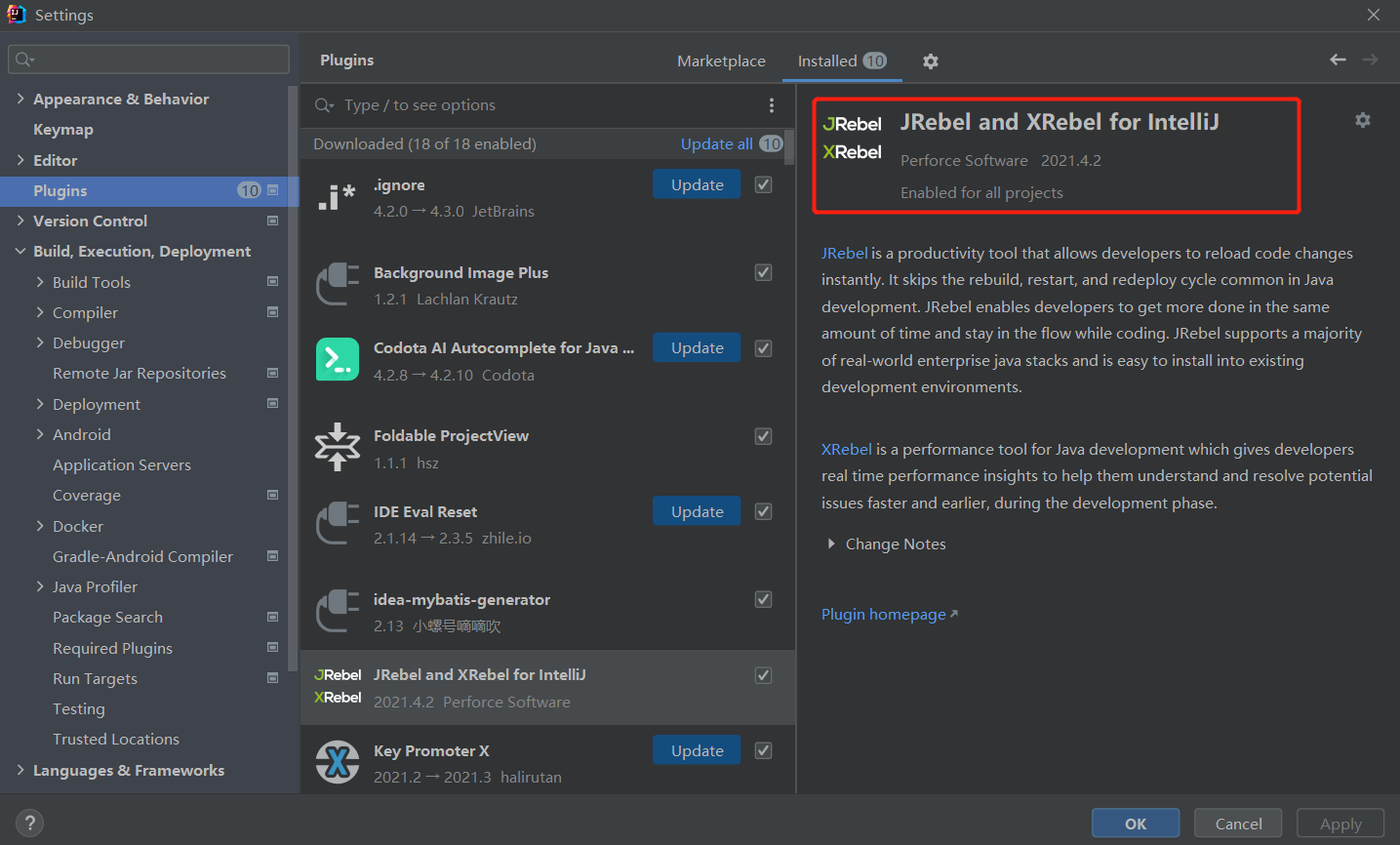Image resolution: width=1400 pixels, height=845 pixels.
Task: Click the Update all link
Action: click(x=716, y=143)
